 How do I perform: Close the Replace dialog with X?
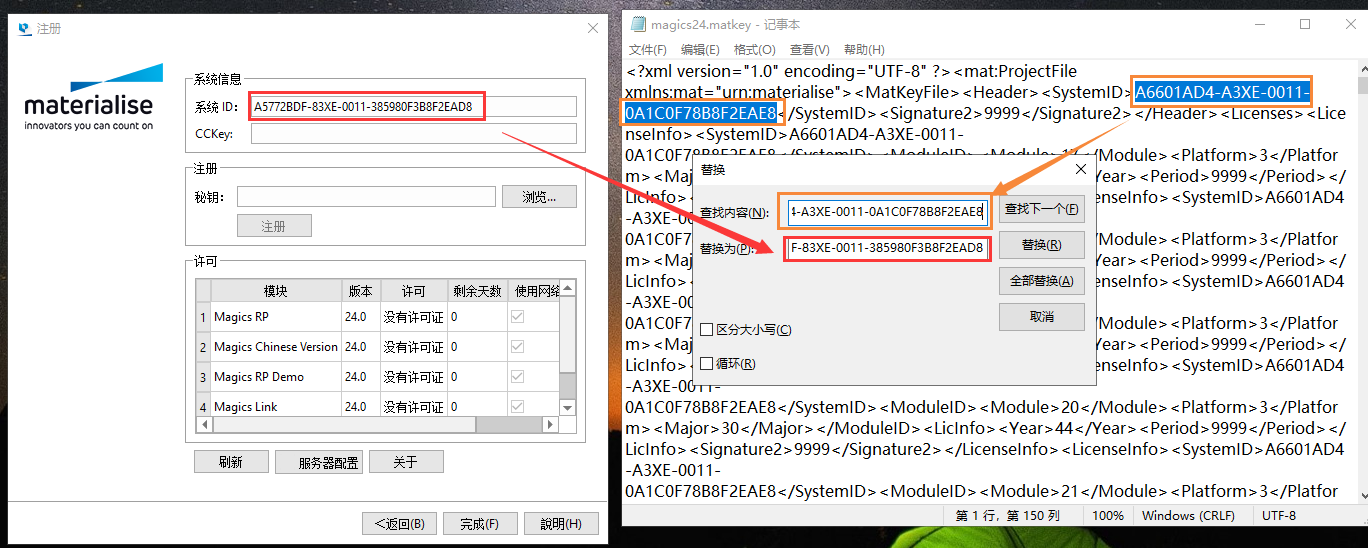pos(1080,170)
